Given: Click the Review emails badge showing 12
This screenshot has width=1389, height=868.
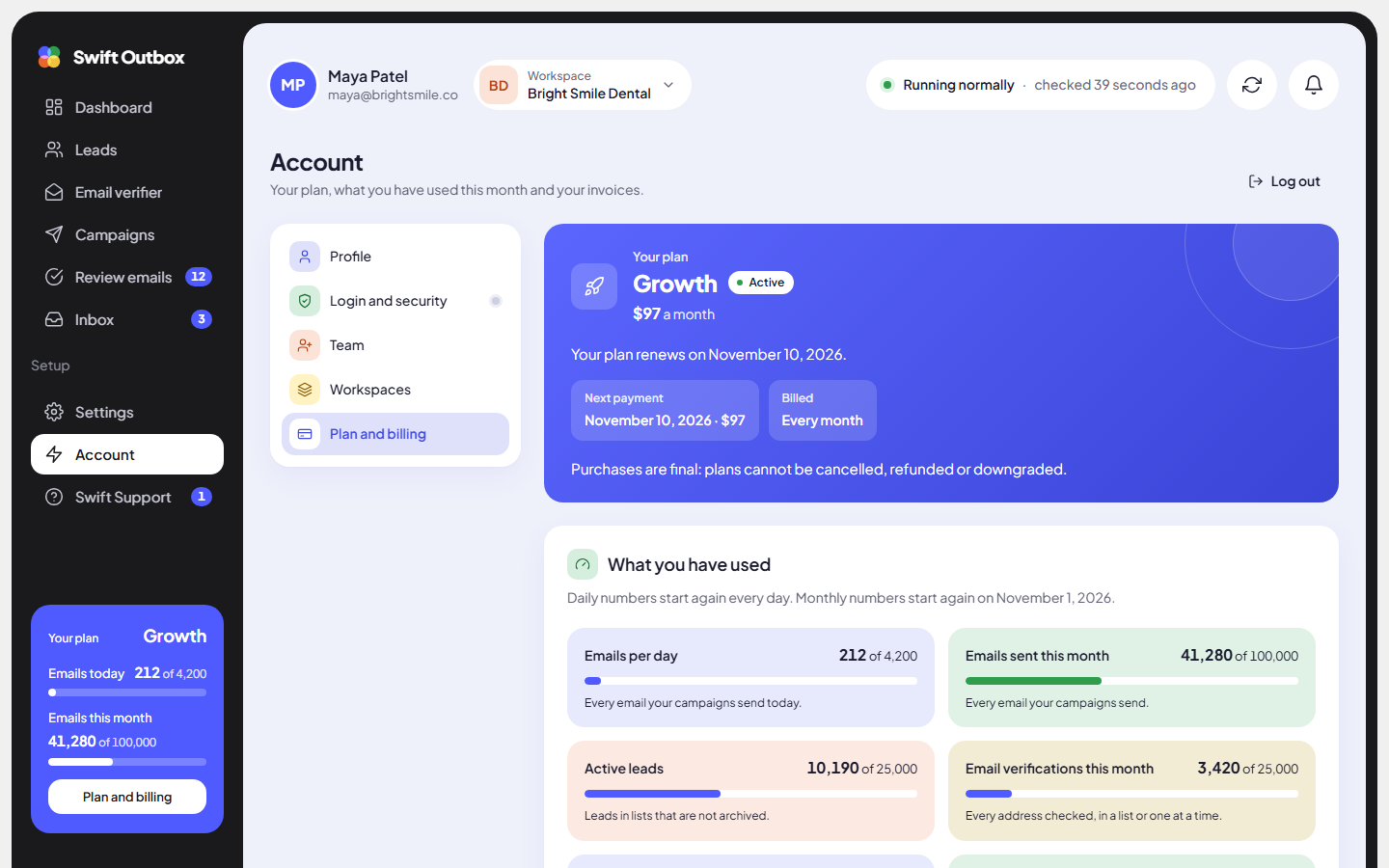Looking at the screenshot, I should (x=199, y=277).
